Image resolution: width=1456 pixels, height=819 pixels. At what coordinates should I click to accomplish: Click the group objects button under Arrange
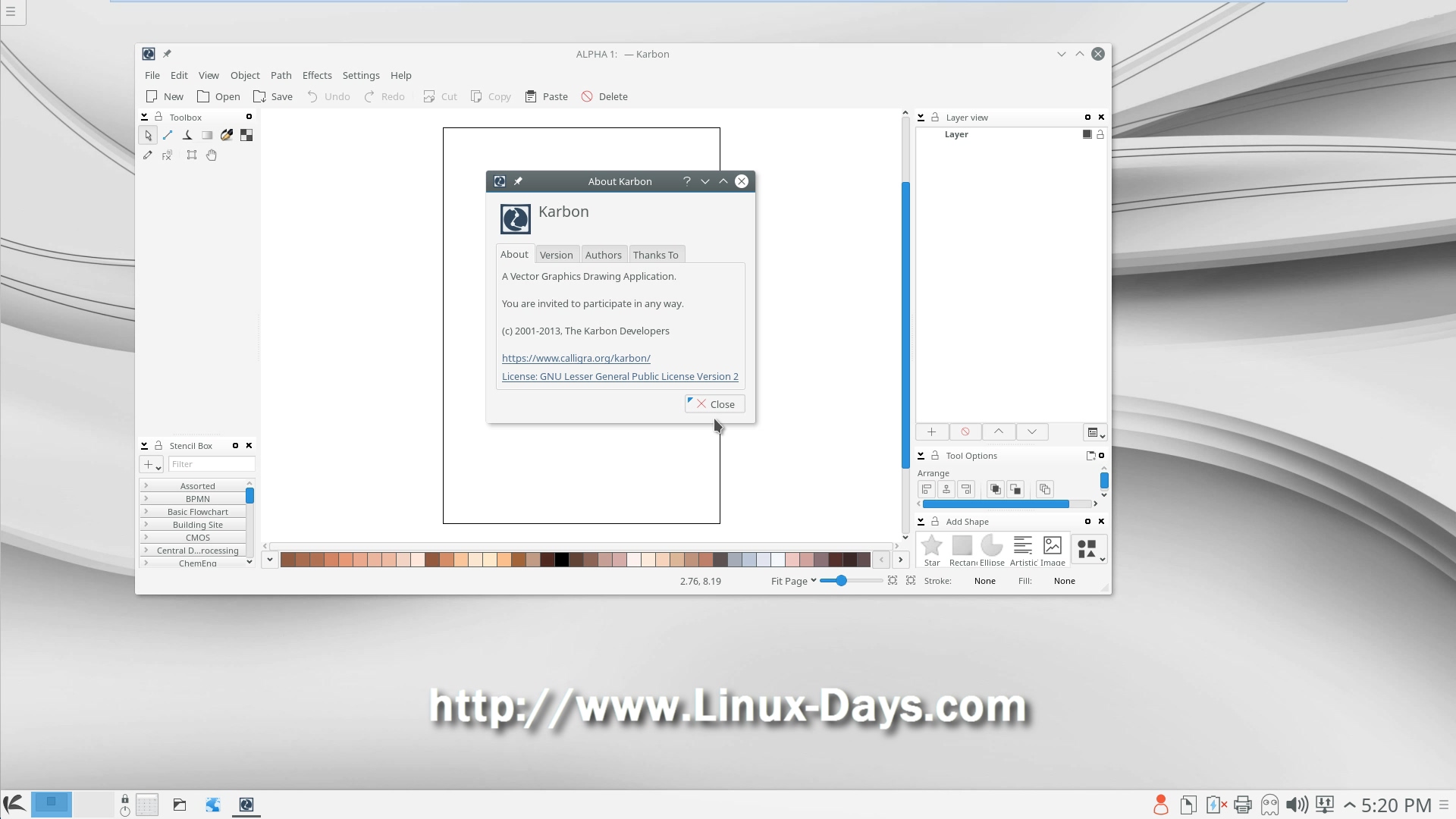[x=1044, y=489]
